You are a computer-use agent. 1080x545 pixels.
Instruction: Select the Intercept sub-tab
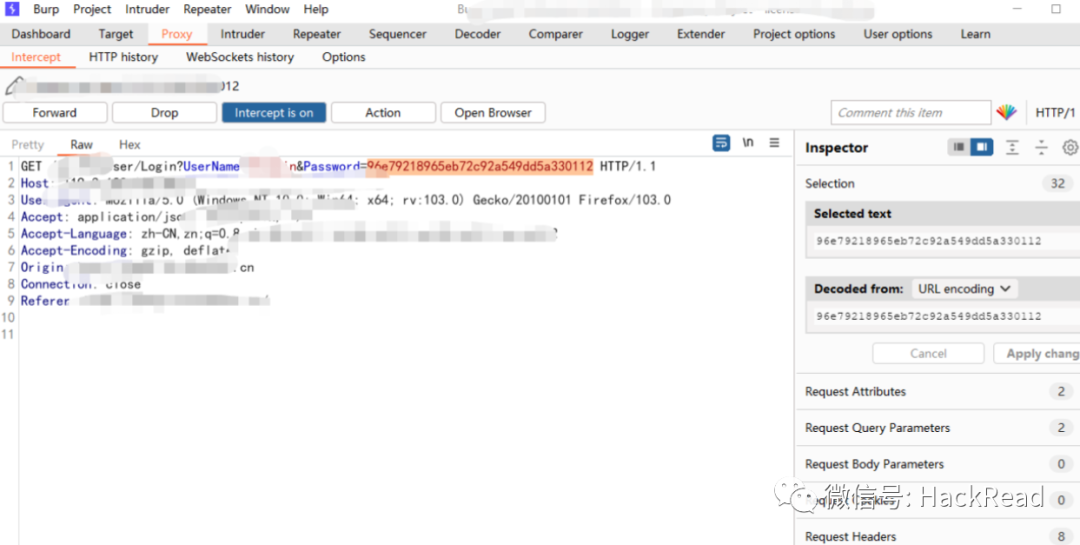(36, 57)
